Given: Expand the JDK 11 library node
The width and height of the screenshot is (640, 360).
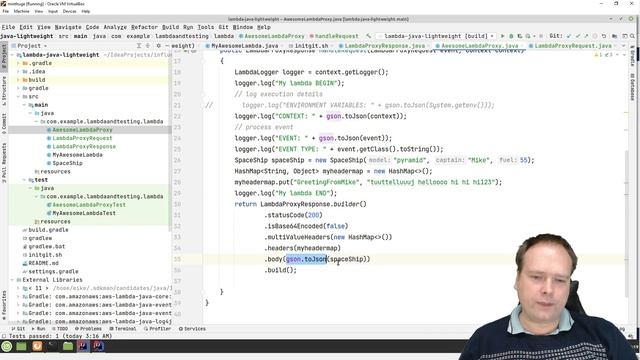Looking at the screenshot, I should 18,288.
